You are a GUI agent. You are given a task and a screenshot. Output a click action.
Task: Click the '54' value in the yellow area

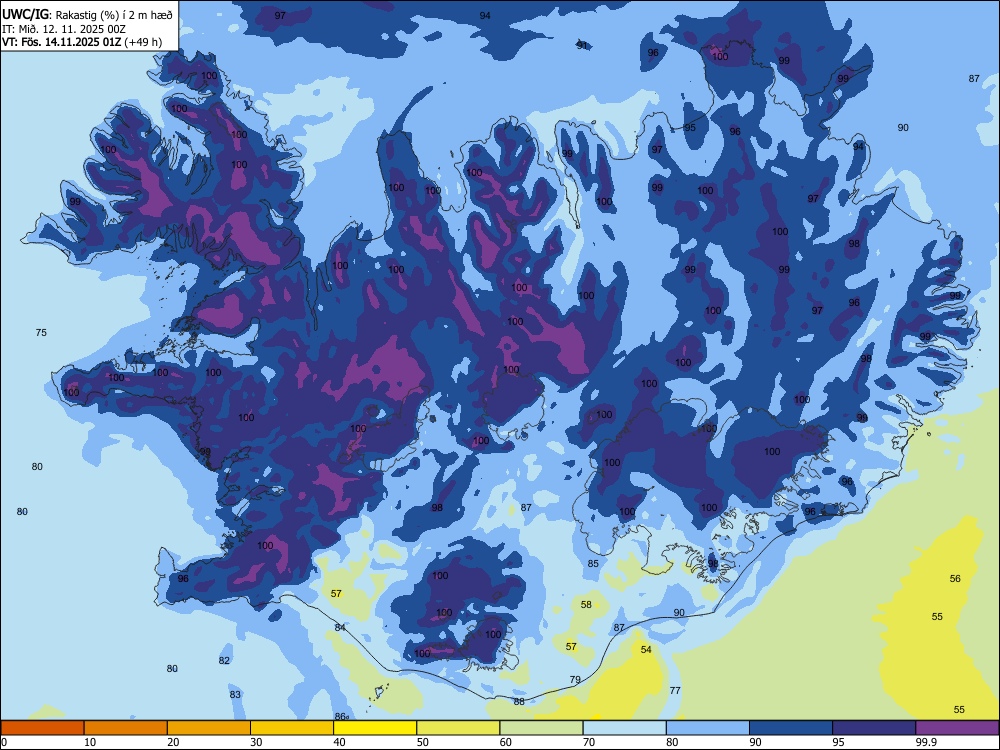[x=646, y=649]
